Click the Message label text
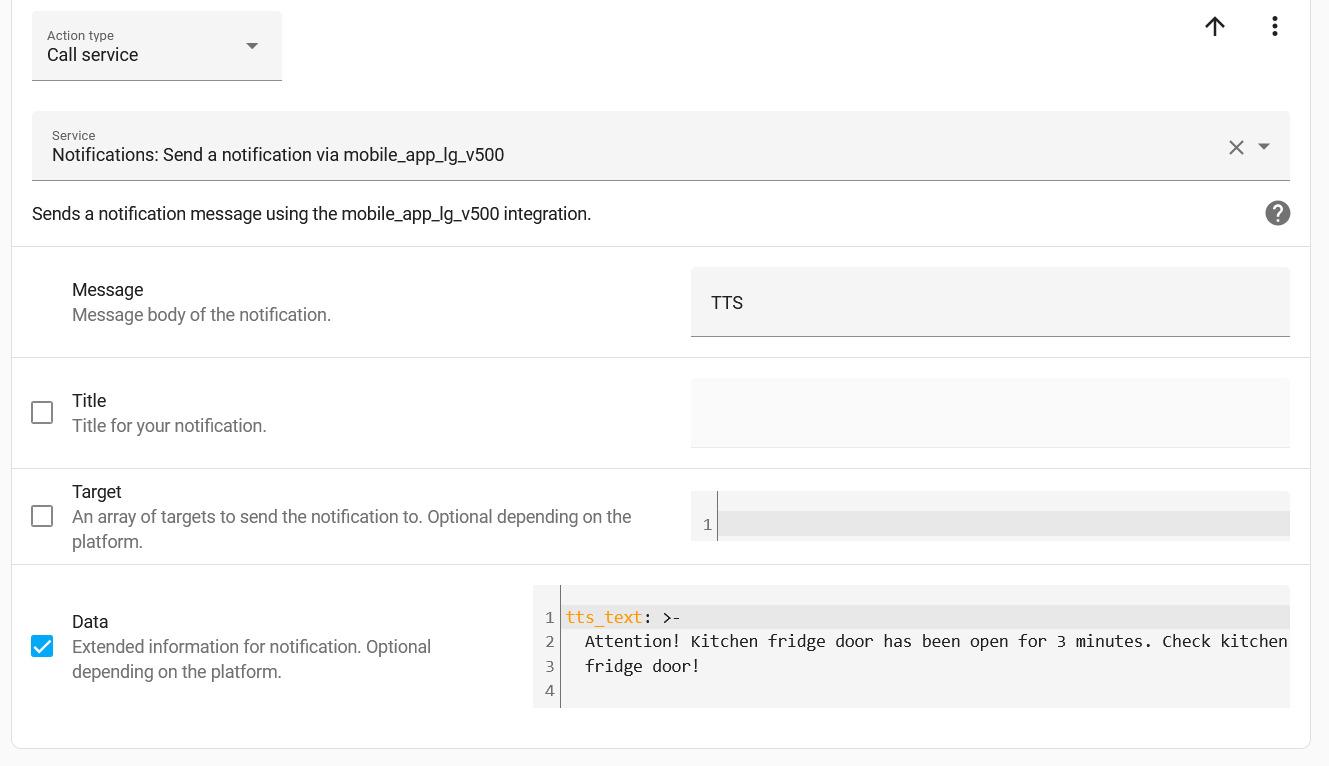The height and width of the screenshot is (766, 1329). tap(108, 290)
